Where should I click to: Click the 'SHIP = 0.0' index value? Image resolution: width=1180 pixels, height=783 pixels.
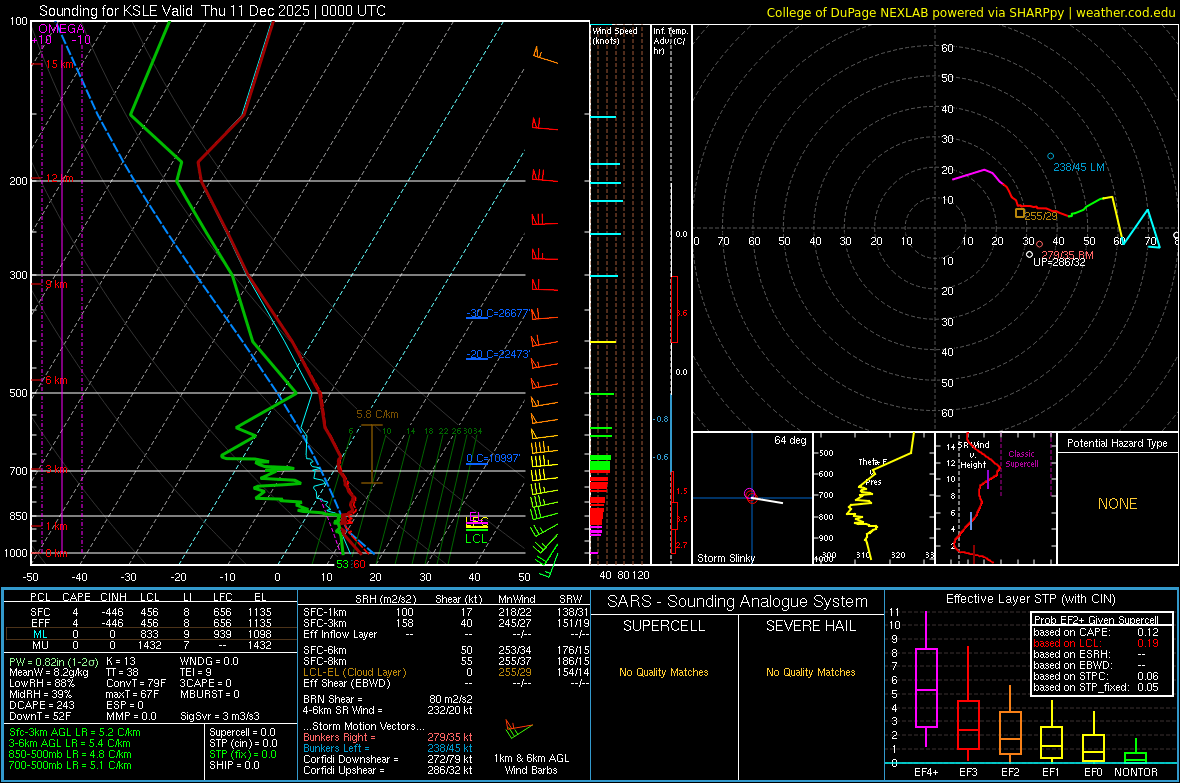(234, 765)
